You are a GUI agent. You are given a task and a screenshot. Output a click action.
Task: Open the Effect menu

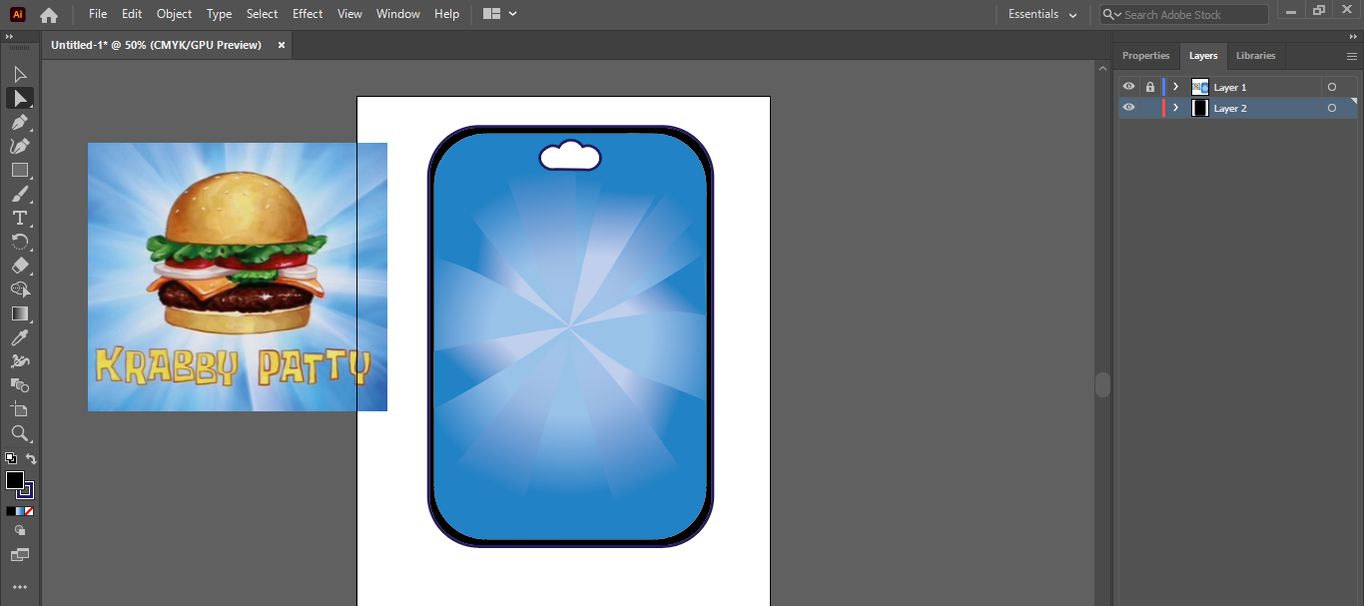coord(308,14)
